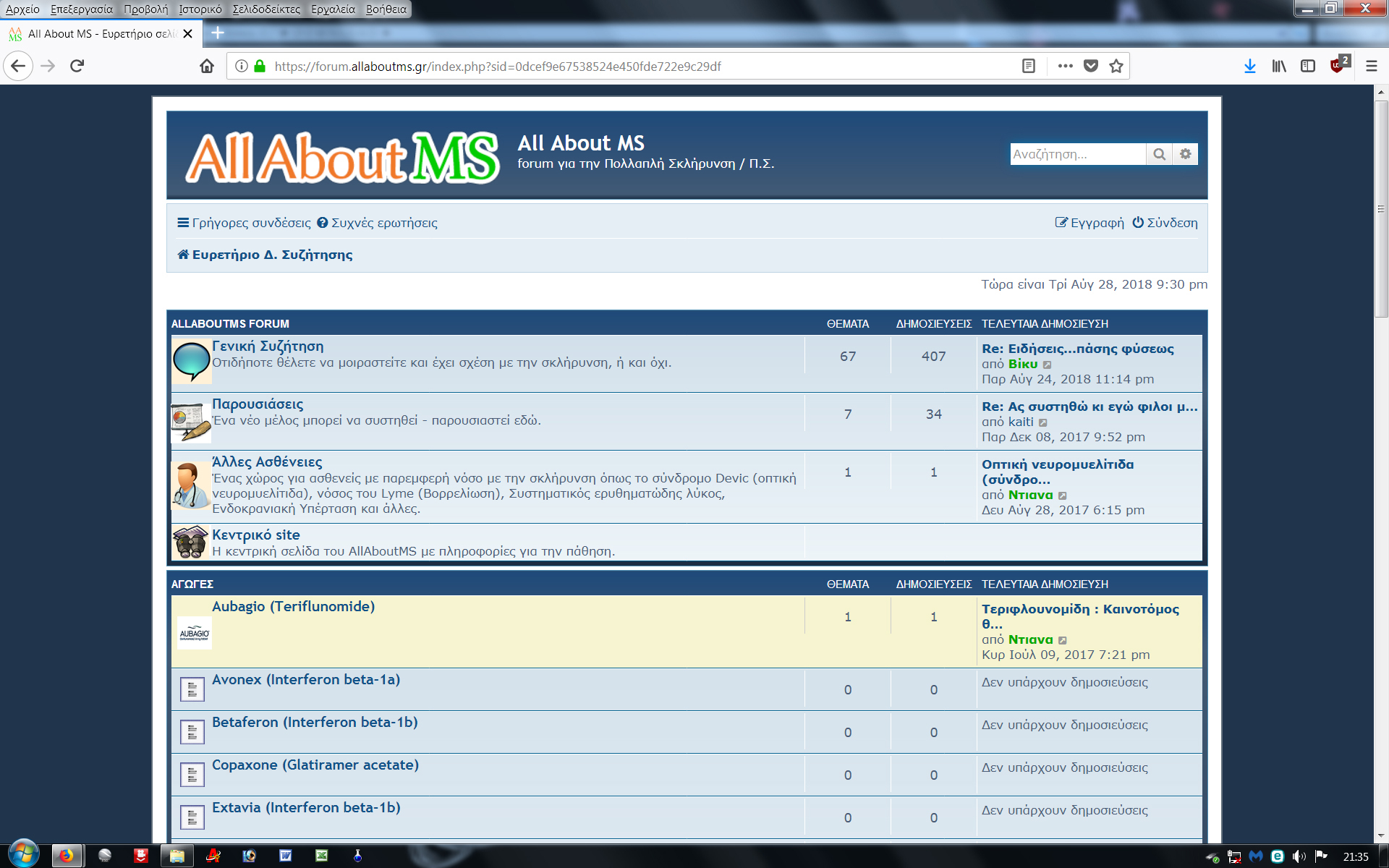The width and height of the screenshot is (1389, 868).
Task: Reload the current page
Action: tap(77, 67)
